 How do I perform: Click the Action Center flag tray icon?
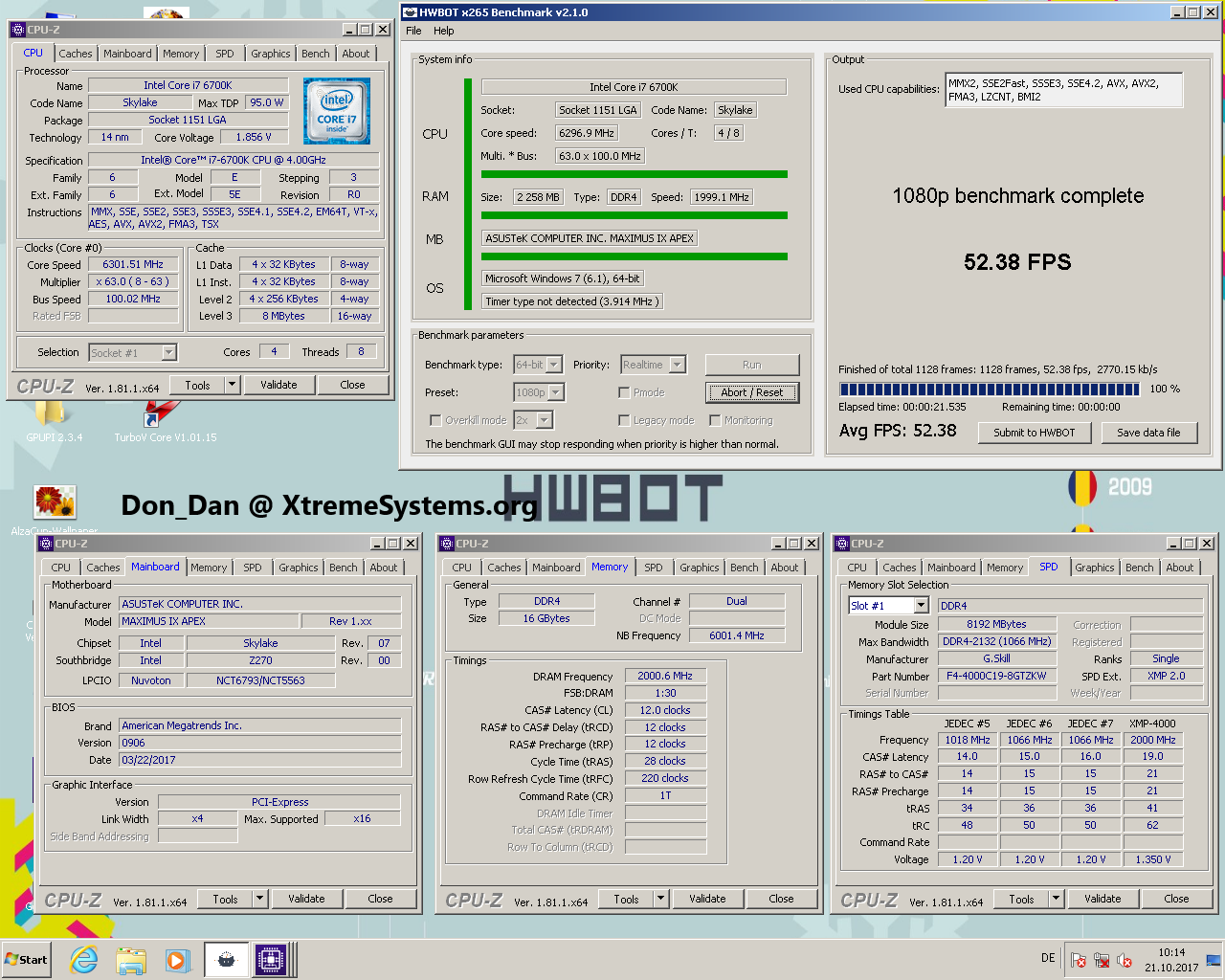click(x=1079, y=960)
